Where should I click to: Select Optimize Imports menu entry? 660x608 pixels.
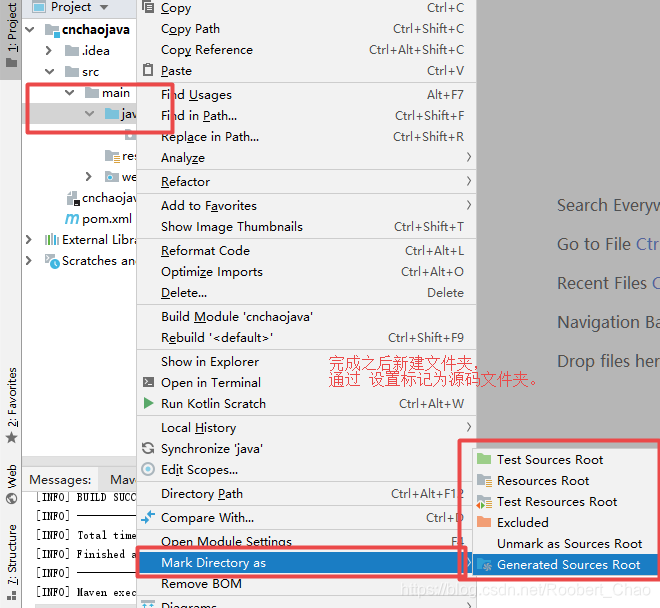click(306, 272)
